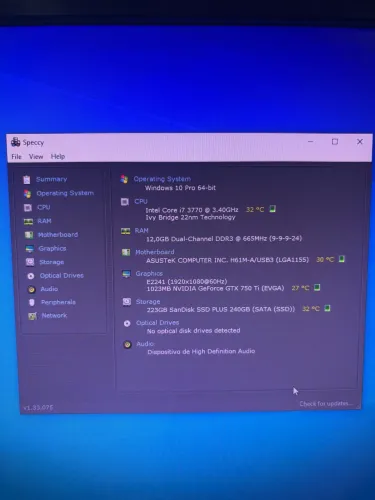The height and width of the screenshot is (500, 375).
Task: Click the Windows 10 Pro 64-bit text
Action: tap(180, 188)
